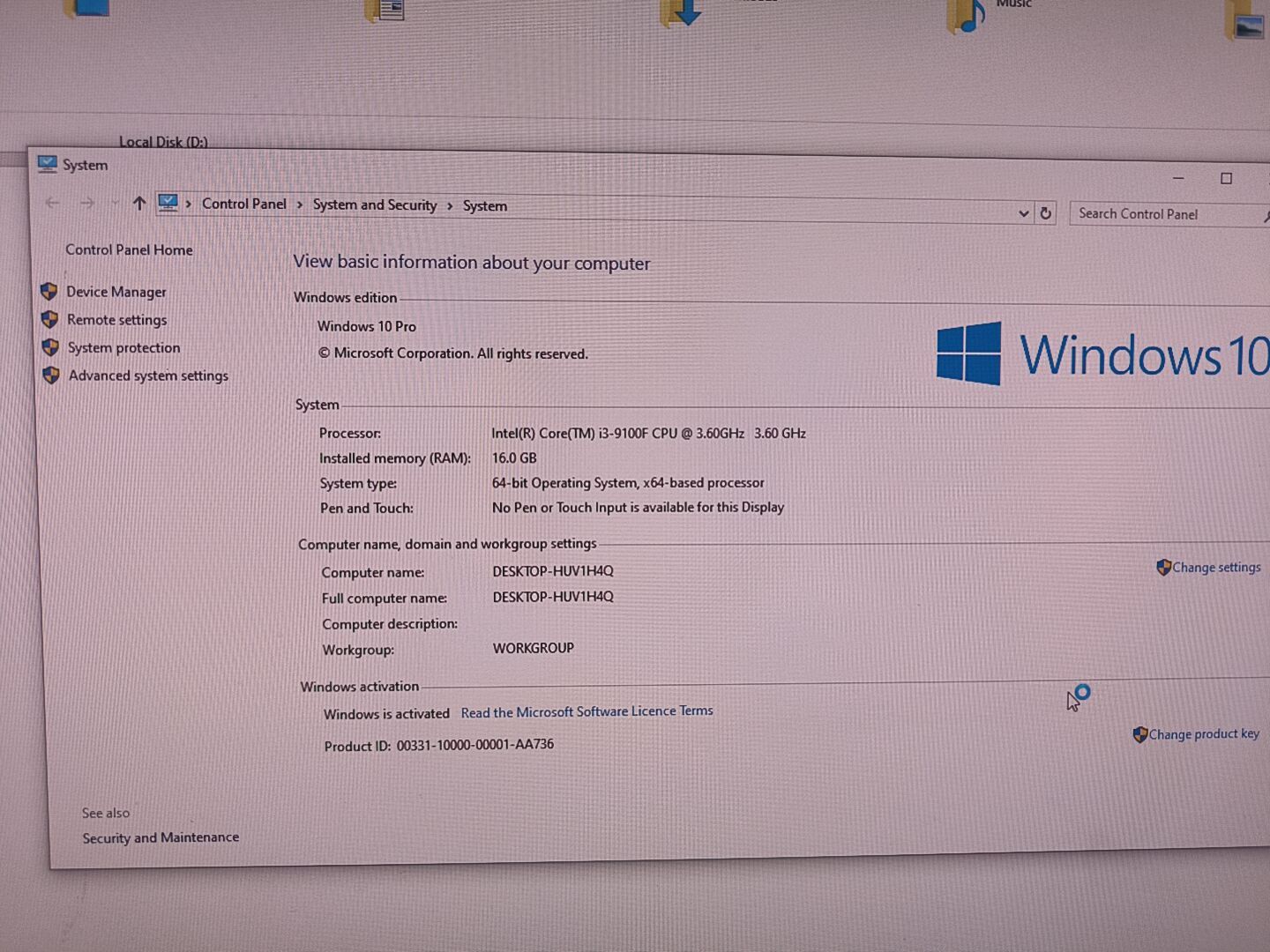This screenshot has height=952, width=1270.
Task: Select Product ID 00331-10000-00001-AA736
Action: (x=475, y=745)
